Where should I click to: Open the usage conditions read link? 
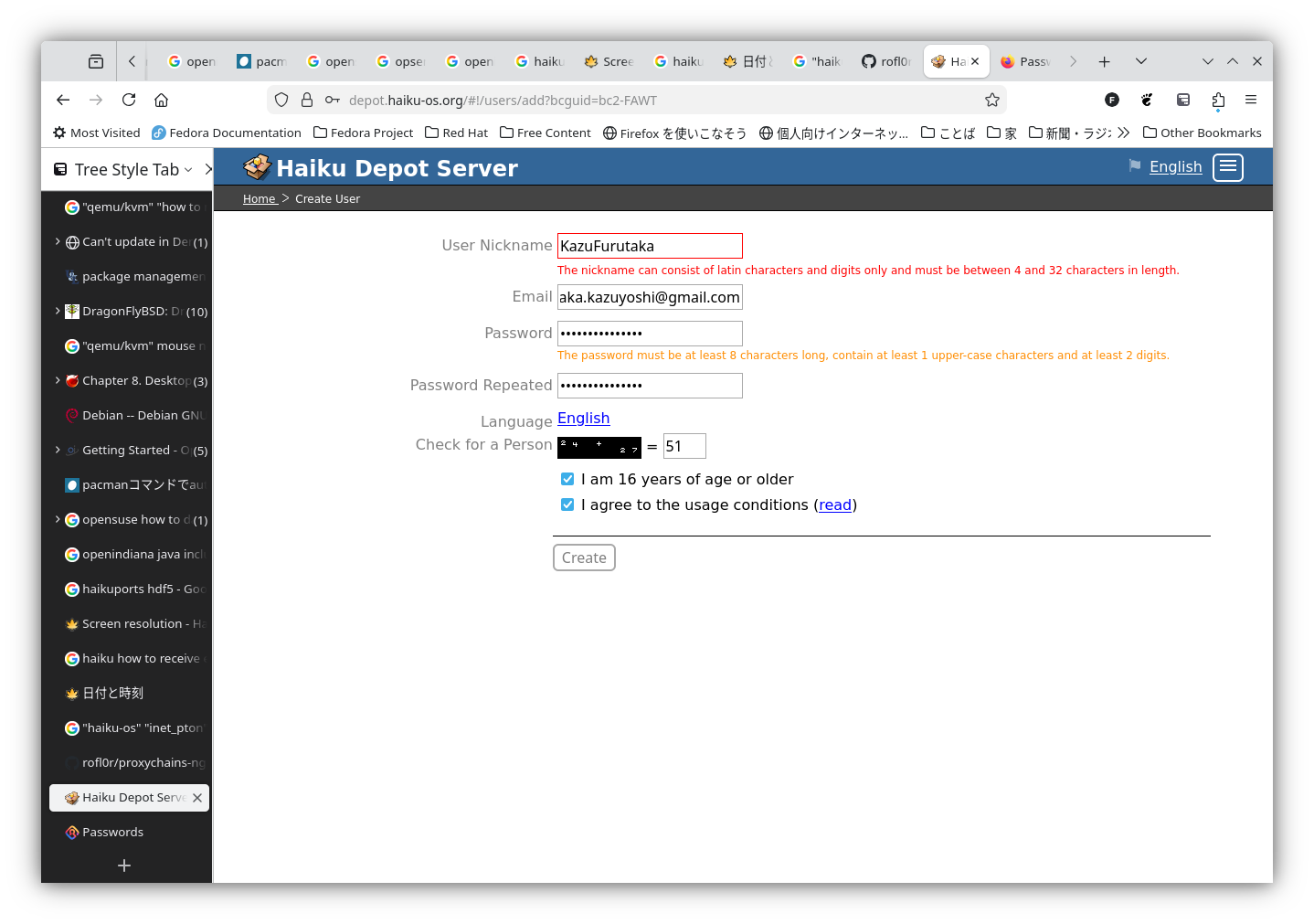click(834, 504)
